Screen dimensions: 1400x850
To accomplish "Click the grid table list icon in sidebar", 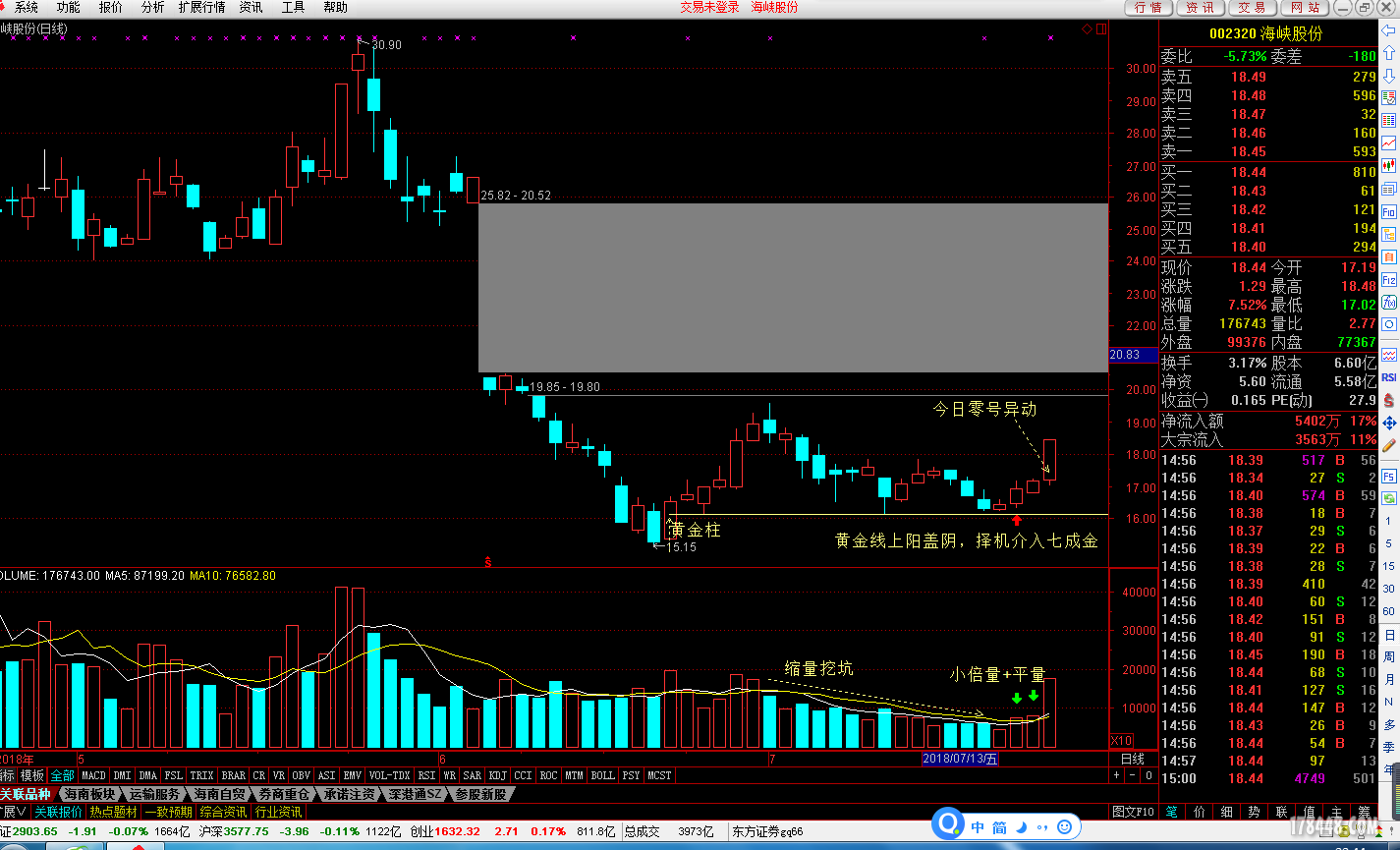I will (x=1388, y=121).
